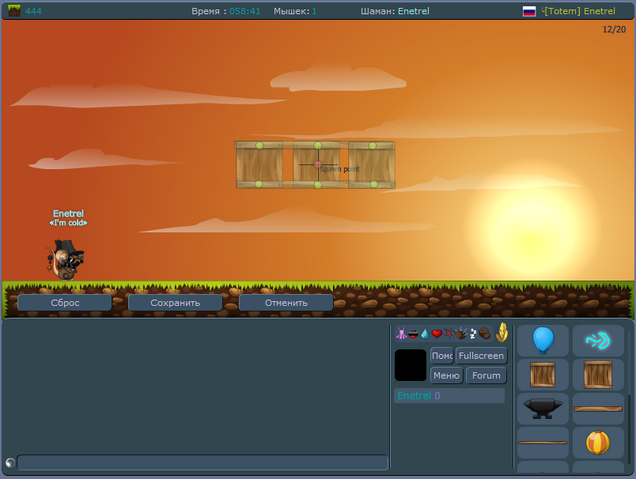
Task: Click the Шаман: Enetrel label
Action: tap(395, 11)
